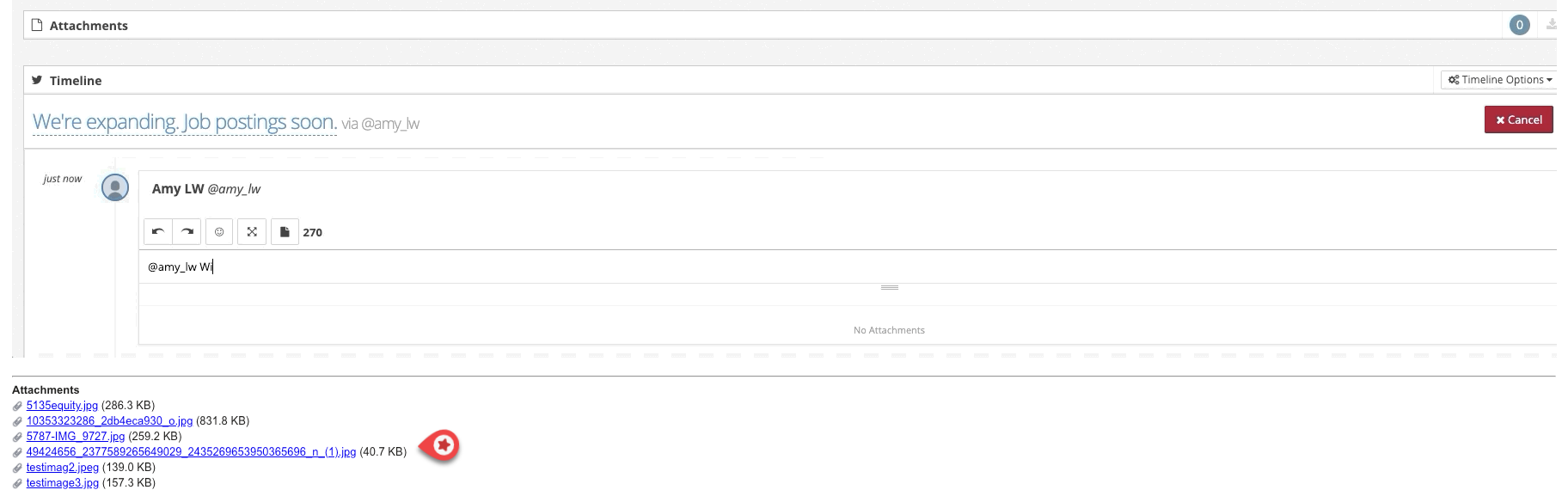The height and width of the screenshot is (490, 1568).
Task: Click the red star marker badge
Action: coord(443,445)
